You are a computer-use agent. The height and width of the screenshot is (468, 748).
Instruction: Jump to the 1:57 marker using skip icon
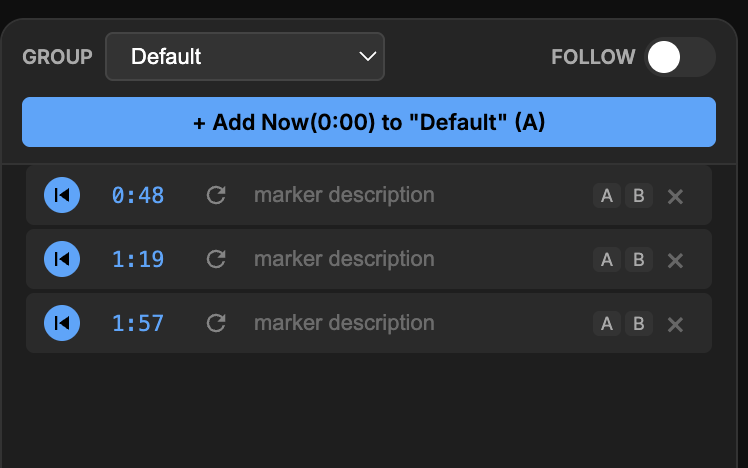tap(62, 323)
